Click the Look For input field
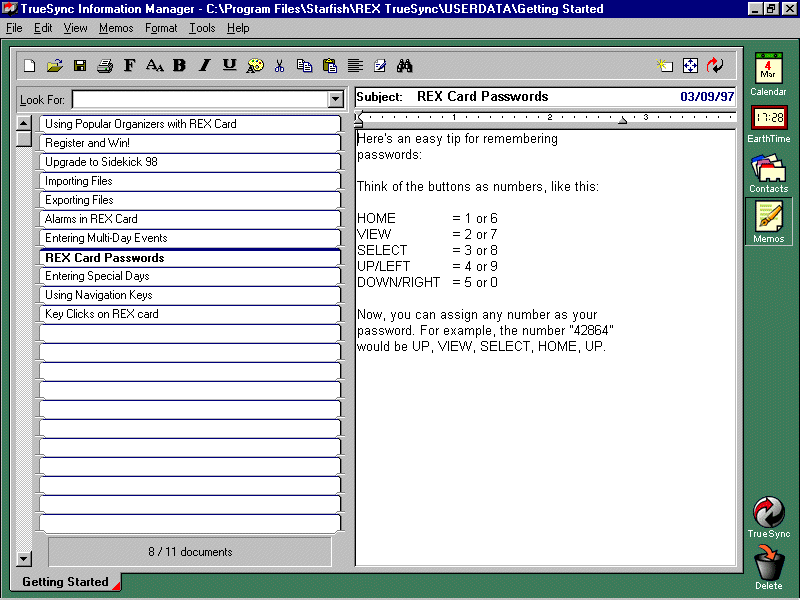Screen dimensions: 800x600 pos(201,99)
